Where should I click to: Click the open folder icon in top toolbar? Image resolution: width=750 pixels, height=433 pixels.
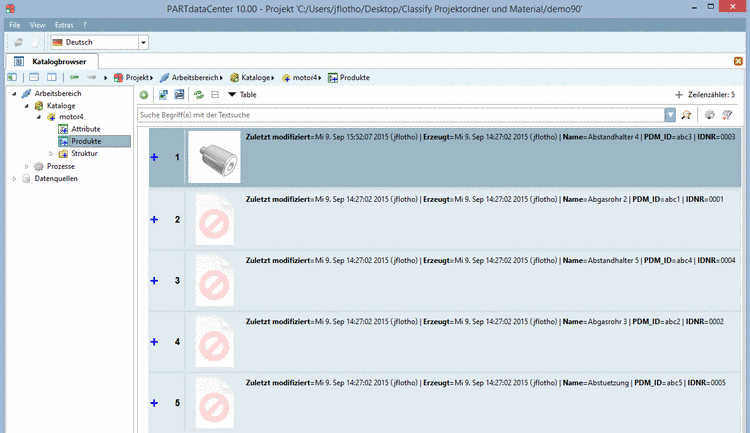(x=18, y=42)
